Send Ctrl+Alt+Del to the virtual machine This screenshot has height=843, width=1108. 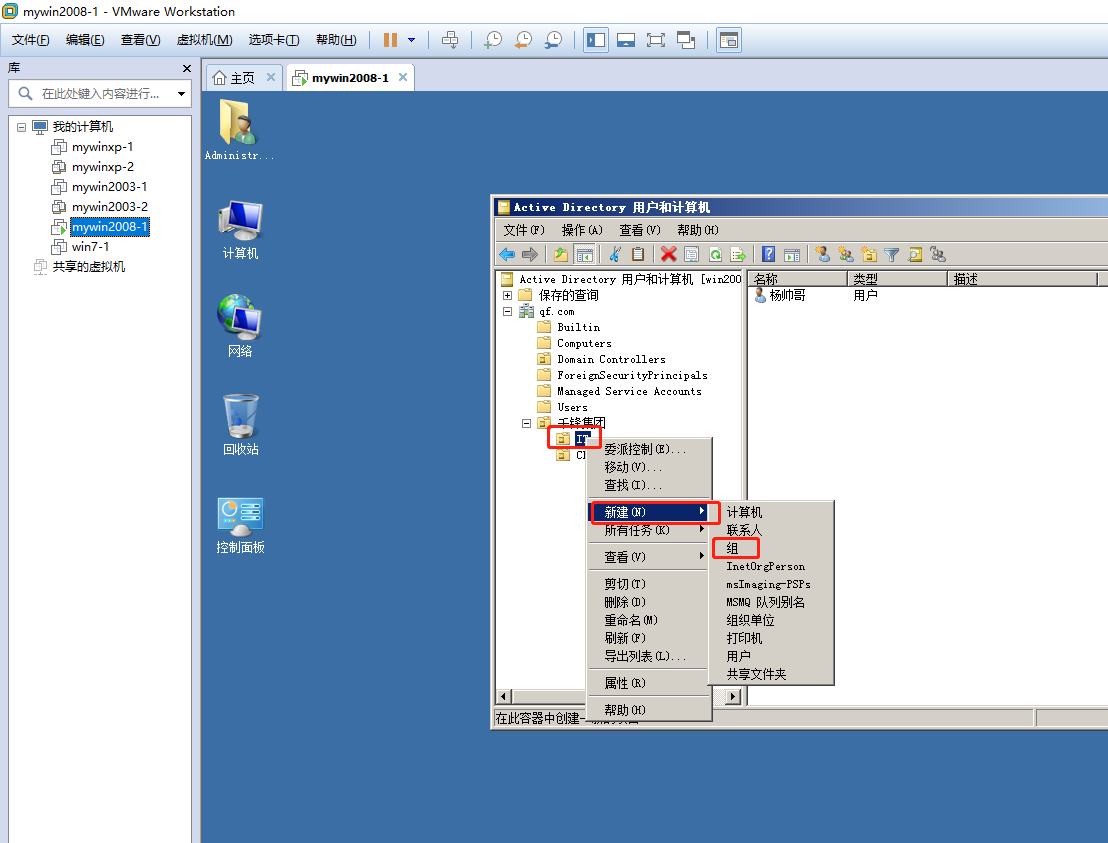tap(450, 40)
